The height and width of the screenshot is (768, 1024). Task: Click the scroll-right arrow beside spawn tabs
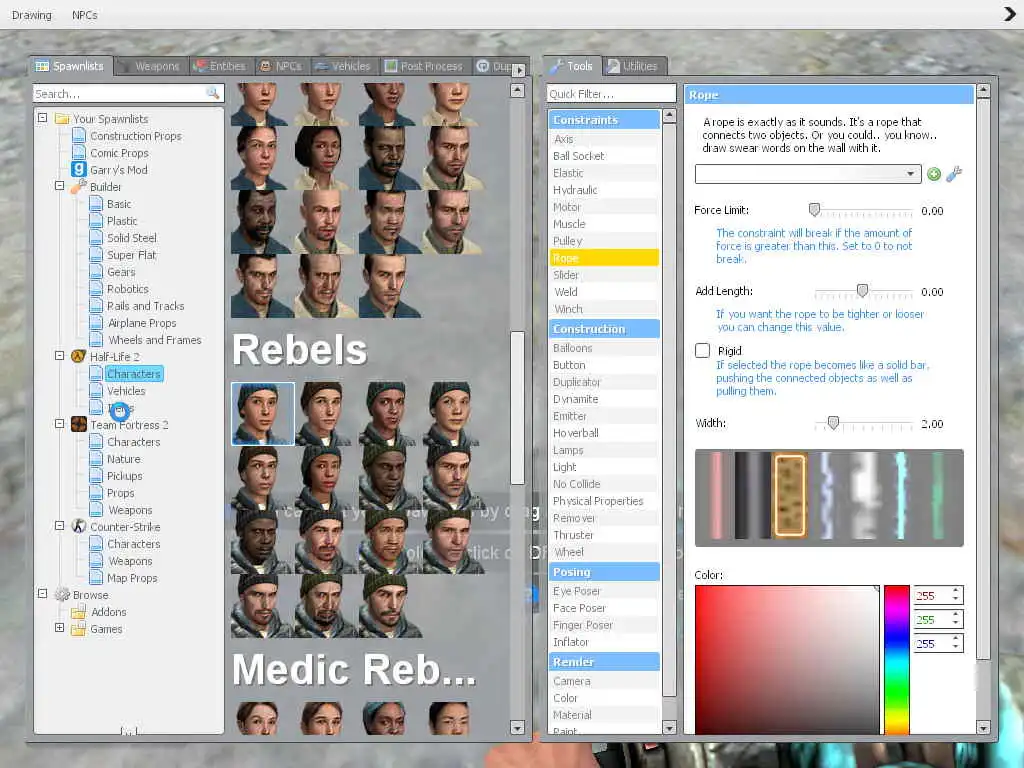(x=519, y=70)
